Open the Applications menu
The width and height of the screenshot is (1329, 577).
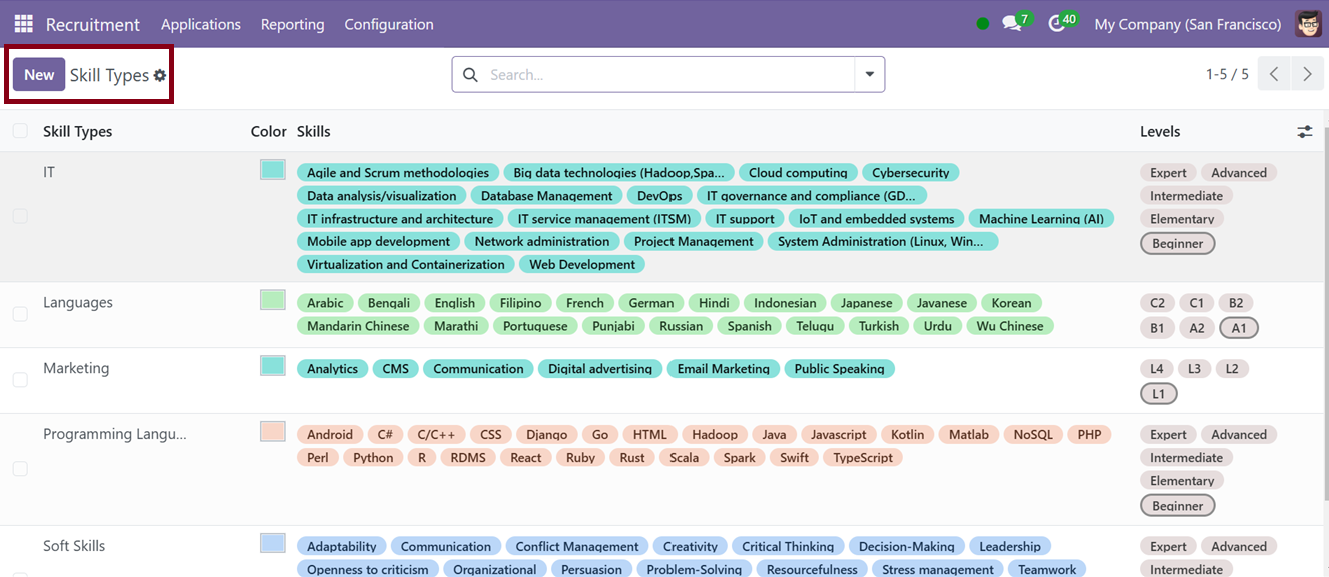(201, 24)
